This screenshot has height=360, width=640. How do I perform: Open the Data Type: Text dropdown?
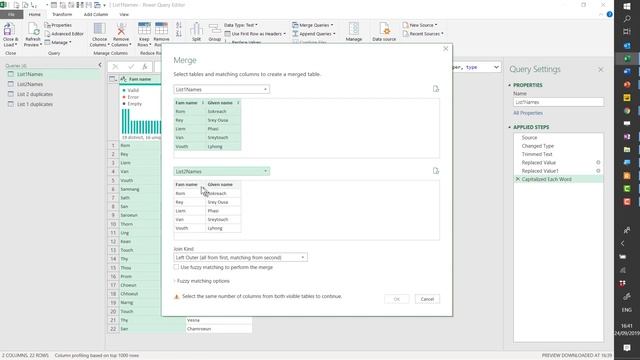point(240,25)
